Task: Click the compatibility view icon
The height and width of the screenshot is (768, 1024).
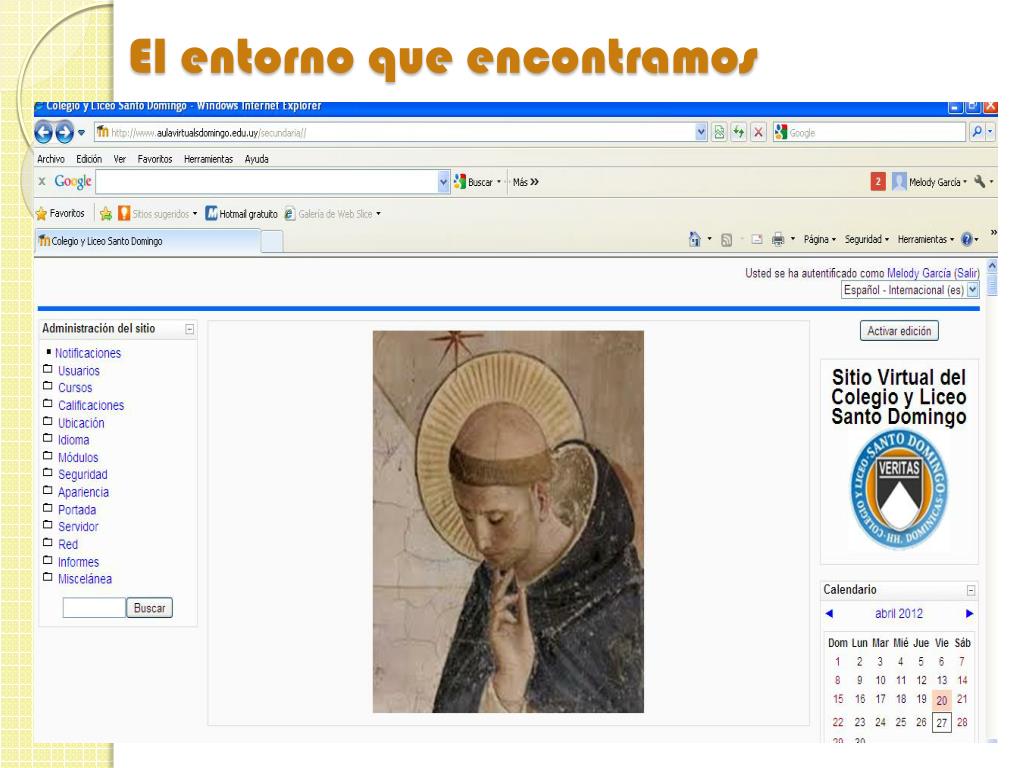Action: tap(719, 133)
